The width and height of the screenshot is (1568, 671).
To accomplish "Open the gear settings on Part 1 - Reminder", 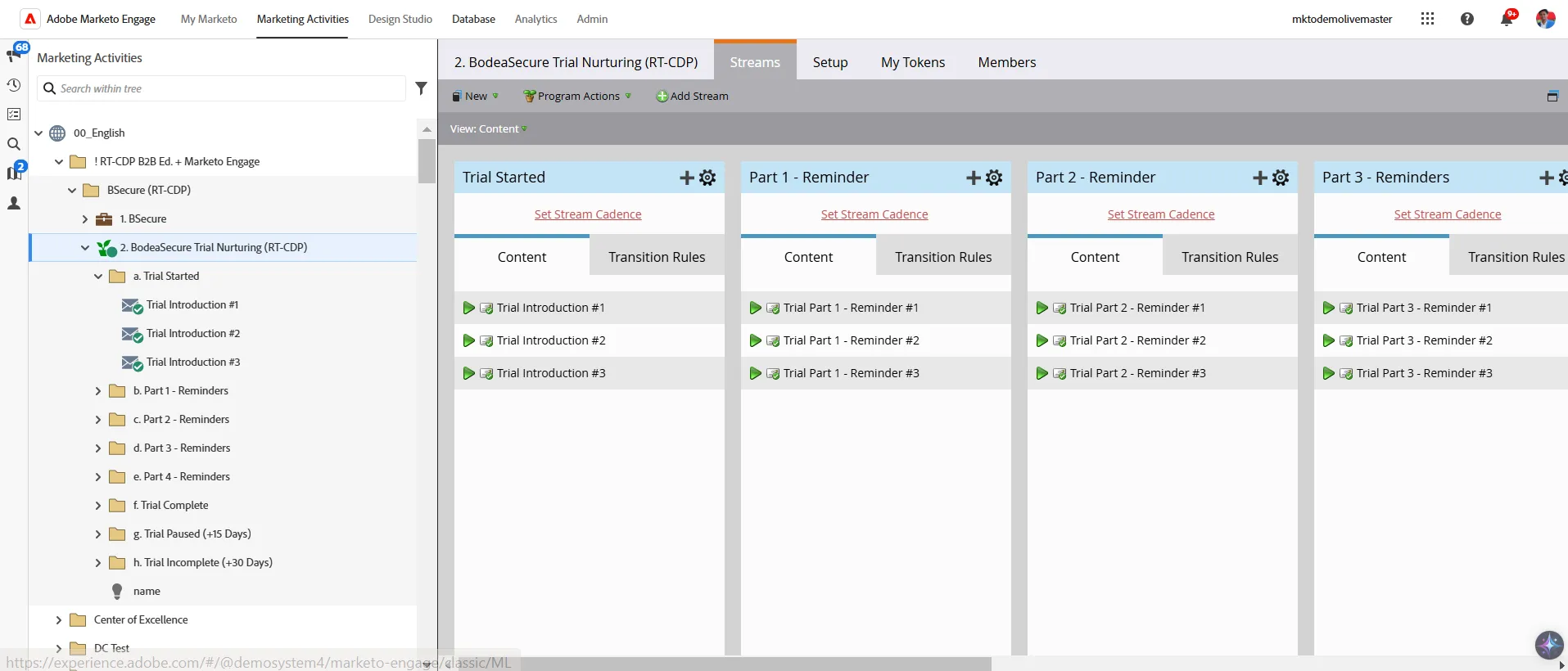I will [994, 178].
